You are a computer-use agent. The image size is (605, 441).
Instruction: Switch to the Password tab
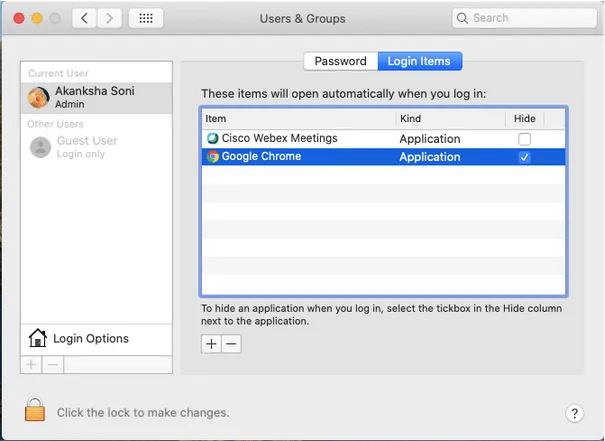[x=340, y=61]
